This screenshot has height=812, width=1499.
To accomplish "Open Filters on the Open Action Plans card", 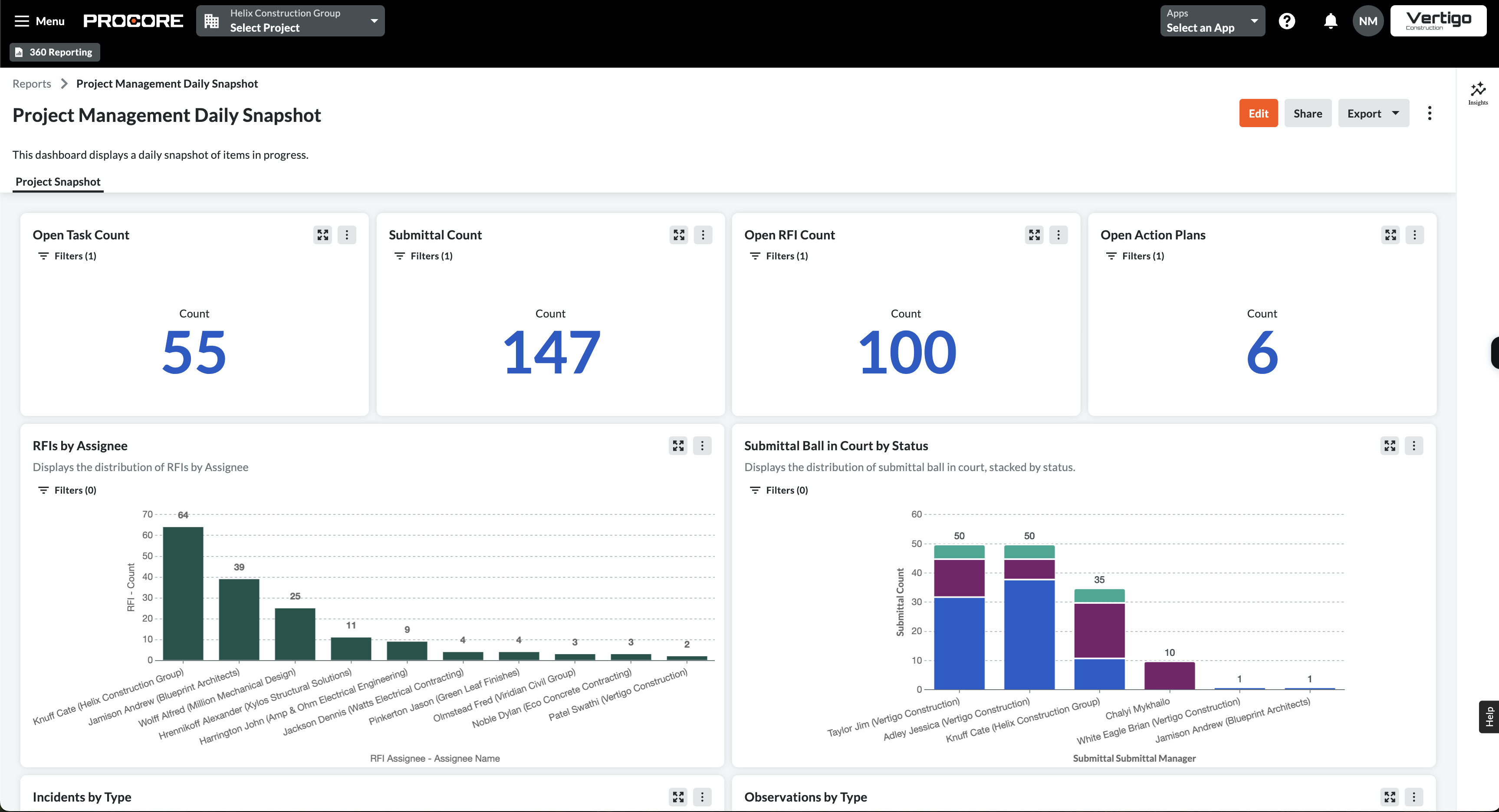I will tap(1134, 255).
